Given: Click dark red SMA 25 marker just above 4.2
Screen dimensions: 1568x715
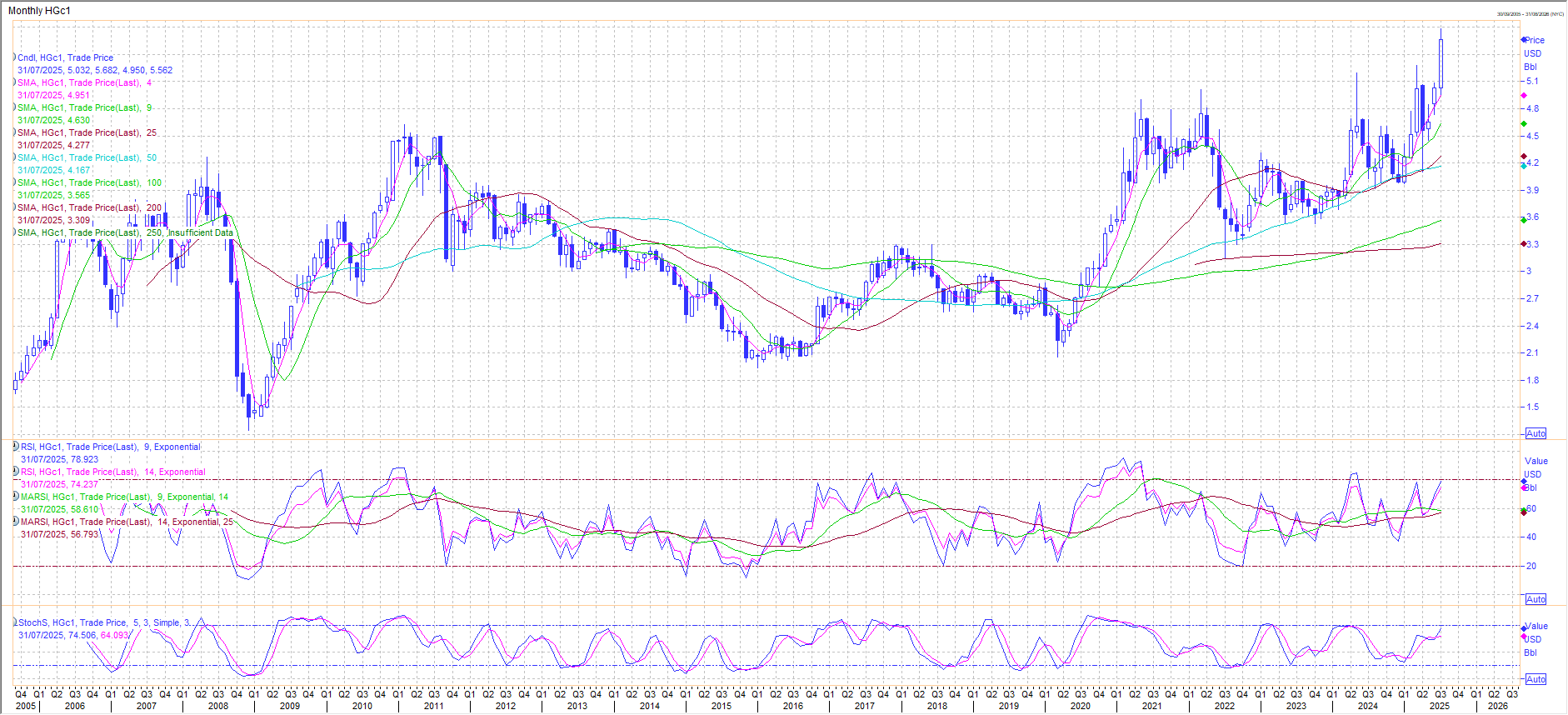Looking at the screenshot, I should (x=1524, y=157).
